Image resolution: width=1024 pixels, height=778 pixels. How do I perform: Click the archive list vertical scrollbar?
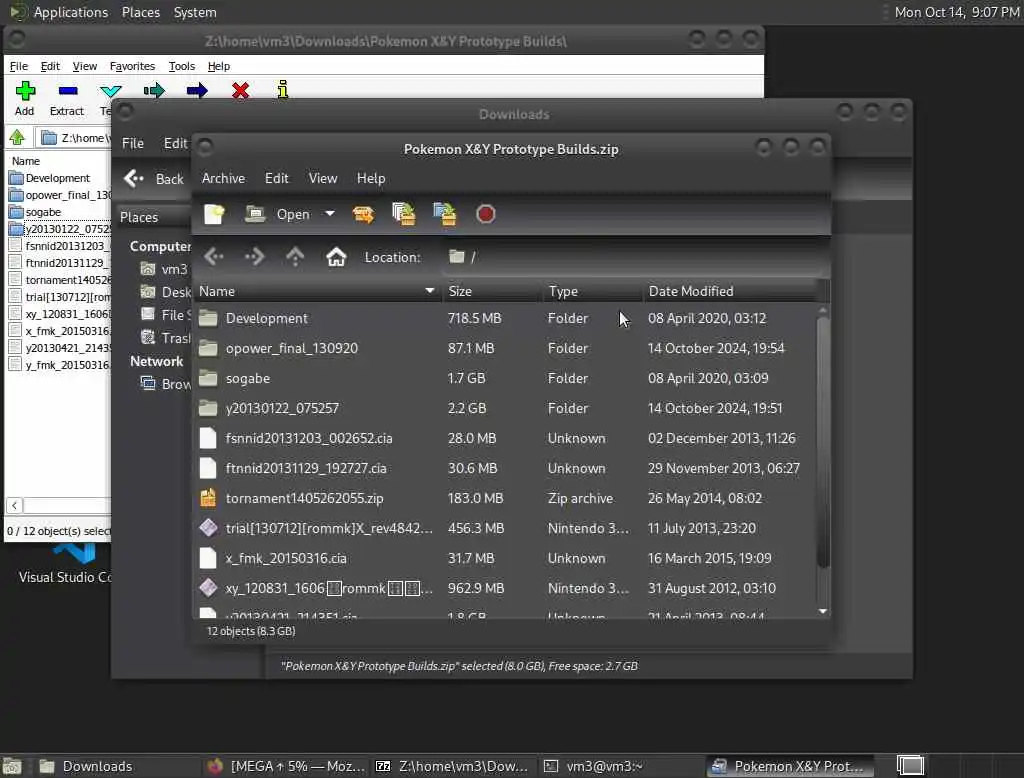click(823, 442)
